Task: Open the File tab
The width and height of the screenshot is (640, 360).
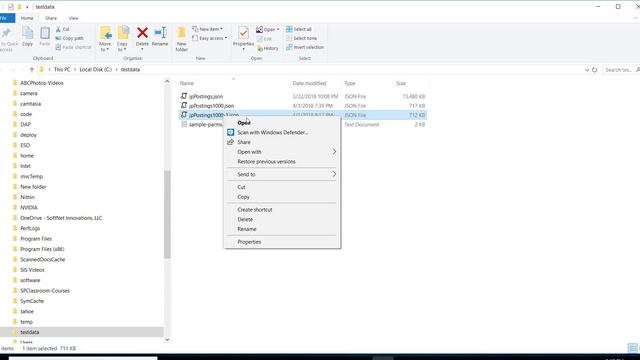Action: (x=6, y=18)
